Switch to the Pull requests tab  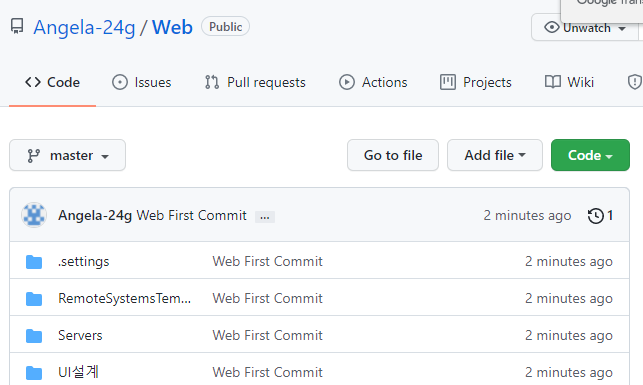tap(255, 82)
